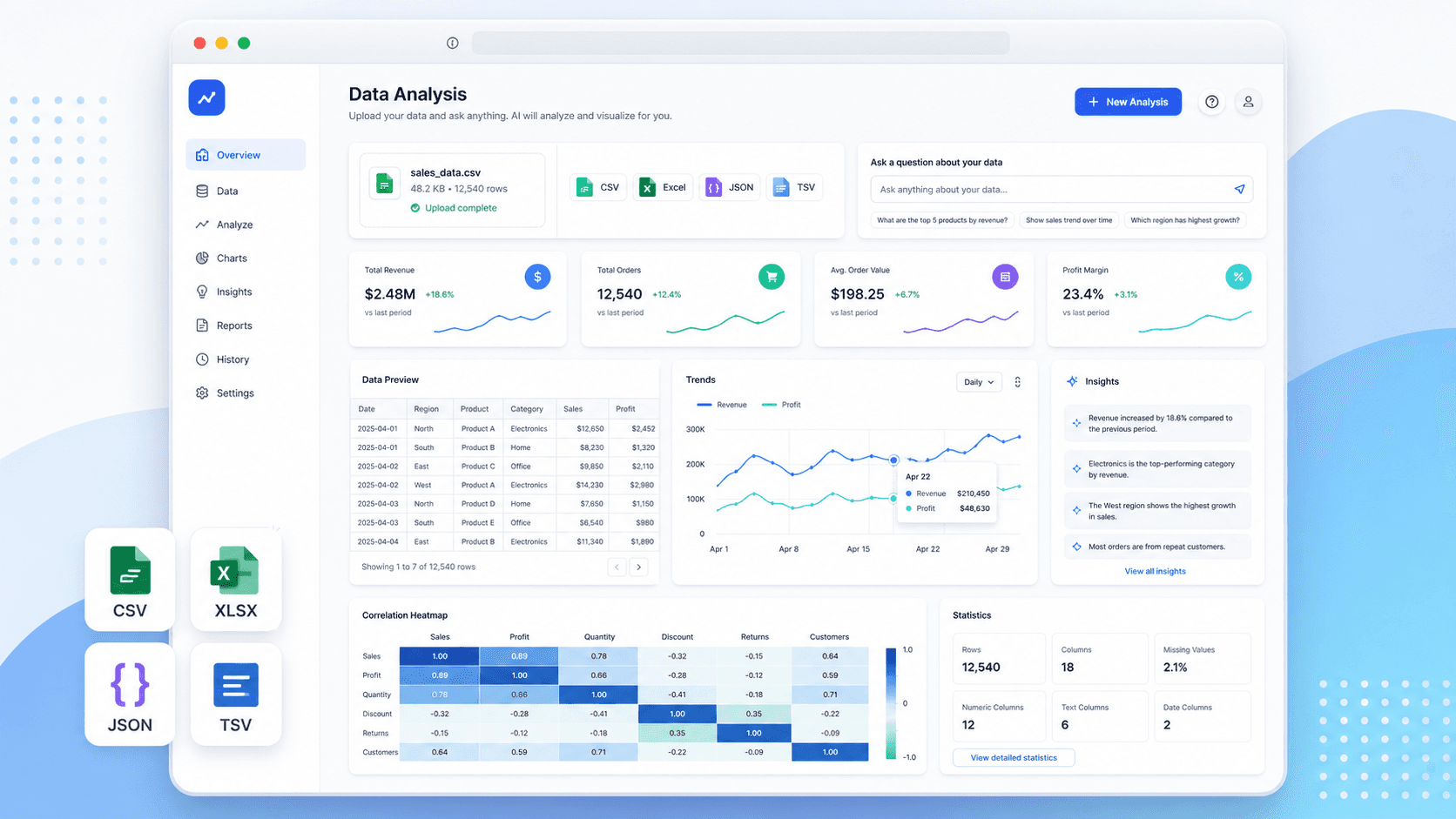Open the Charts sidebar item

246,258
